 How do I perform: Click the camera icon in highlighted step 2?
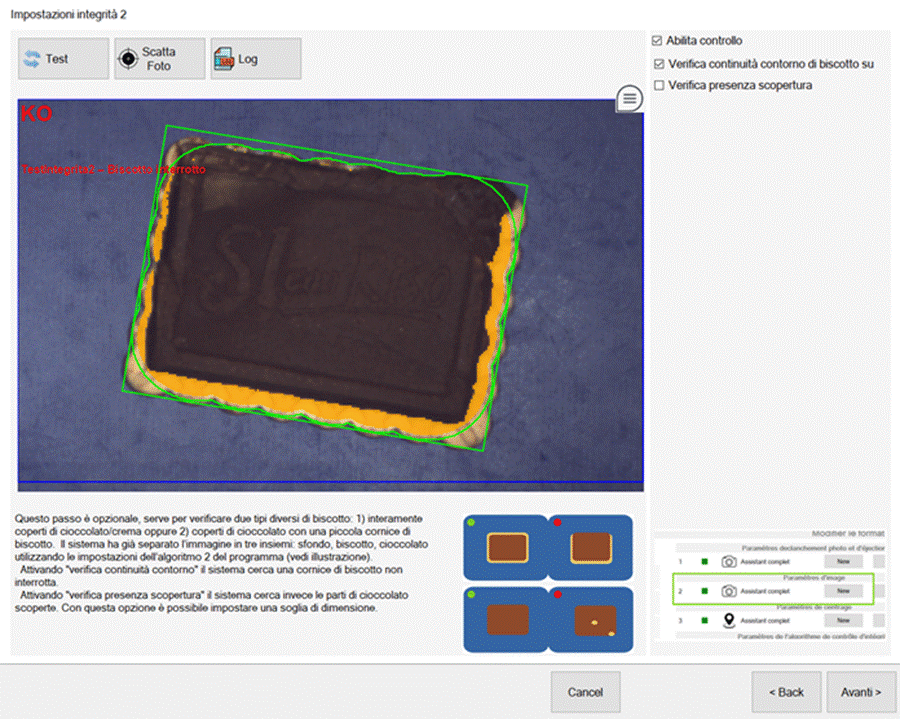tap(729, 591)
